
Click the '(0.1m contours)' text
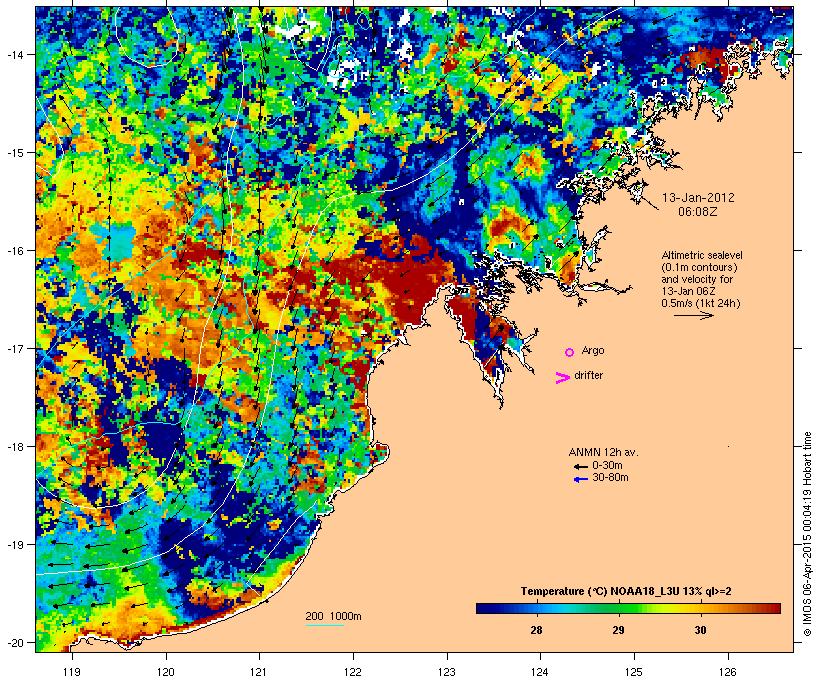699,267
